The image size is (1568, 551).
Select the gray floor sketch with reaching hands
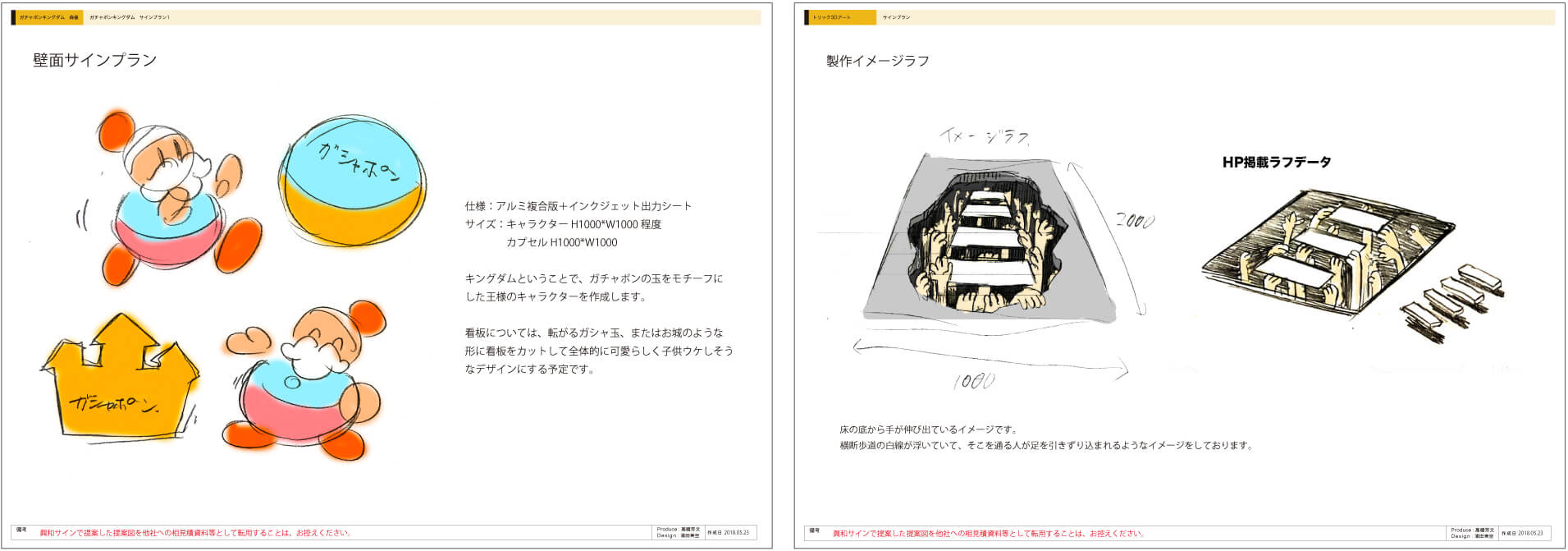[990, 238]
